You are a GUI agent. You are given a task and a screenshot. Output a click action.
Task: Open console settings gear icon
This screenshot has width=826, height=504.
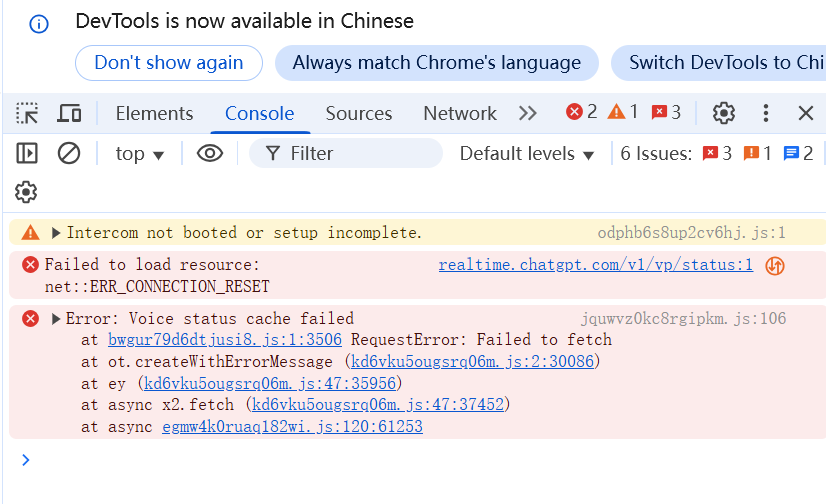tap(26, 192)
